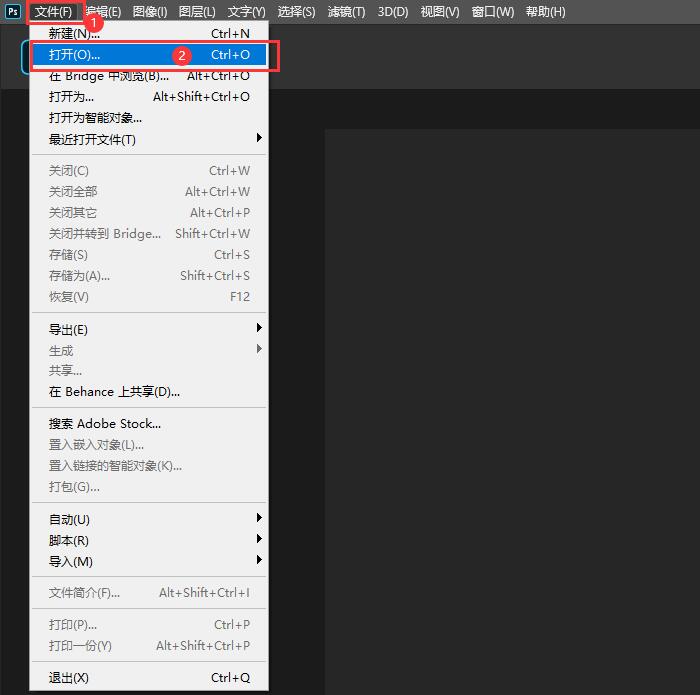Choose 打开(O)... menu entry
This screenshot has height=695, width=700.
tap(149, 55)
